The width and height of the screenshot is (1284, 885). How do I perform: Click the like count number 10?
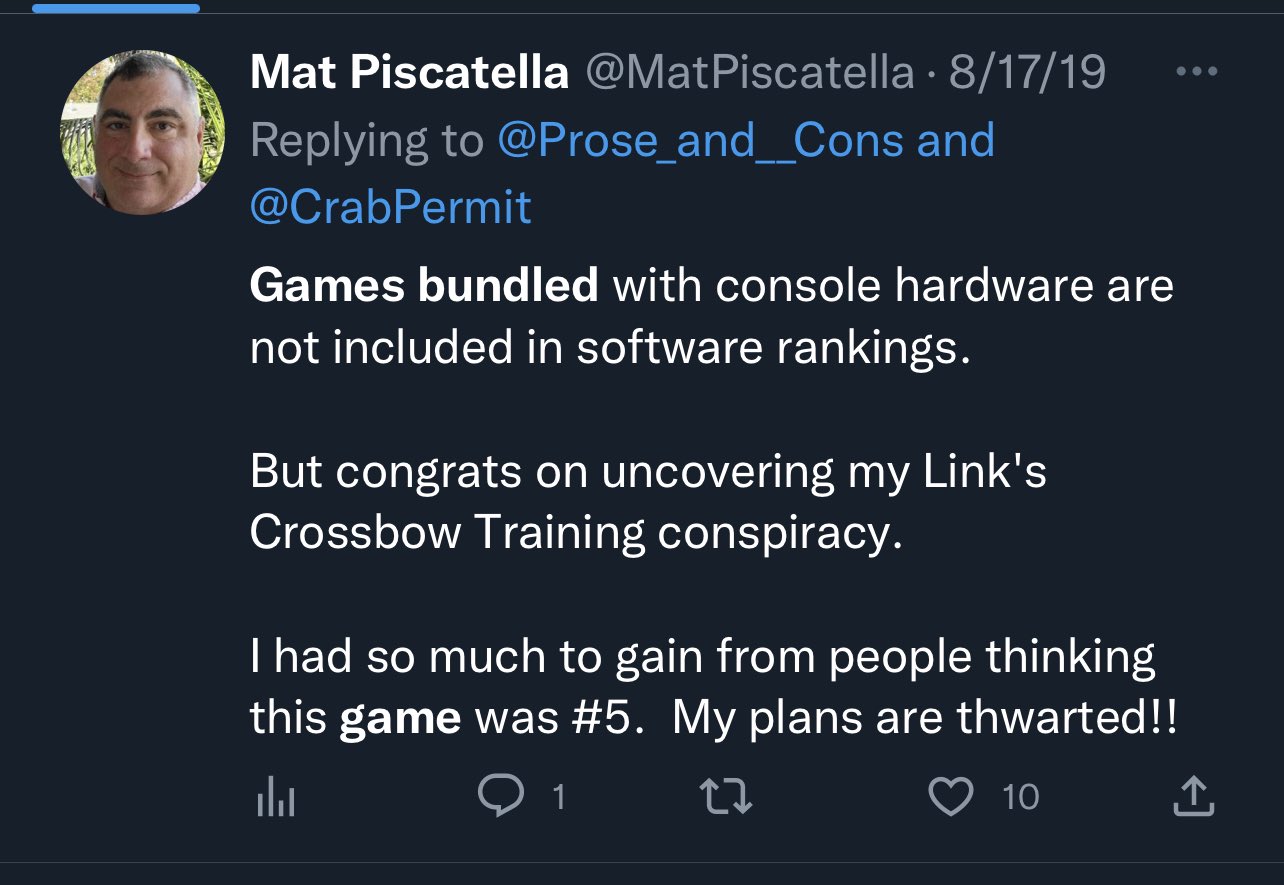(1020, 797)
